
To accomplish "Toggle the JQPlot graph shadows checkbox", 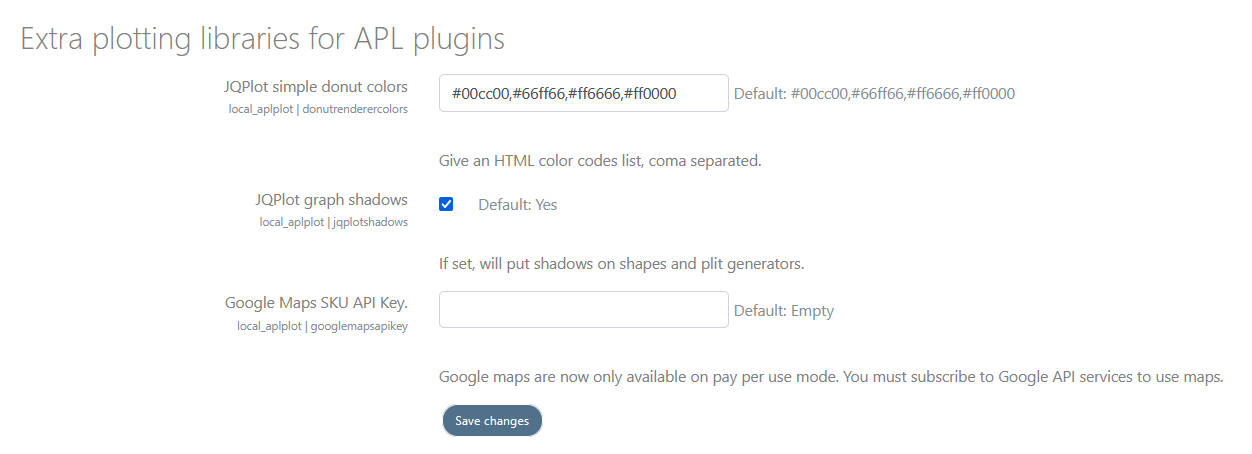I will click(x=446, y=204).
